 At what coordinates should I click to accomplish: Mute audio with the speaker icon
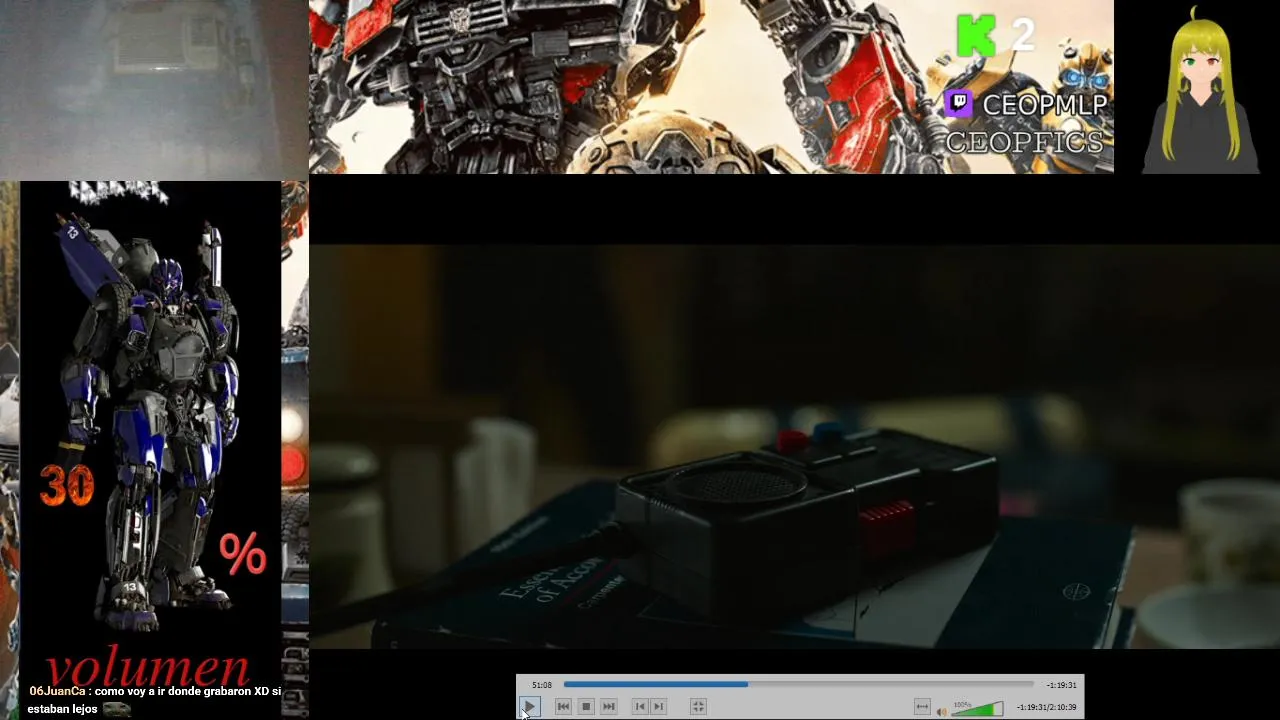pyautogui.click(x=941, y=711)
